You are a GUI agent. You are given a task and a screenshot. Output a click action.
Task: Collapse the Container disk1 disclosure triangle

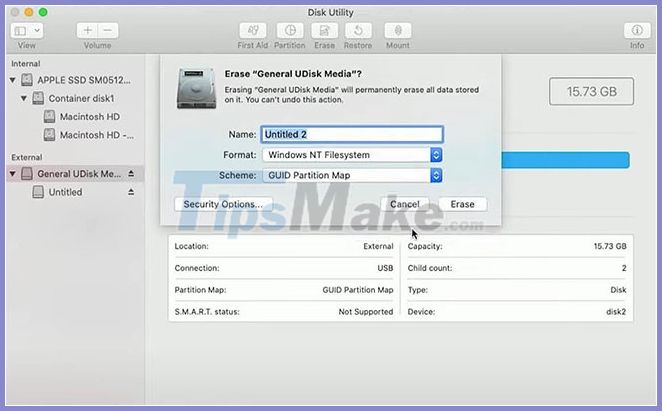pos(24,98)
